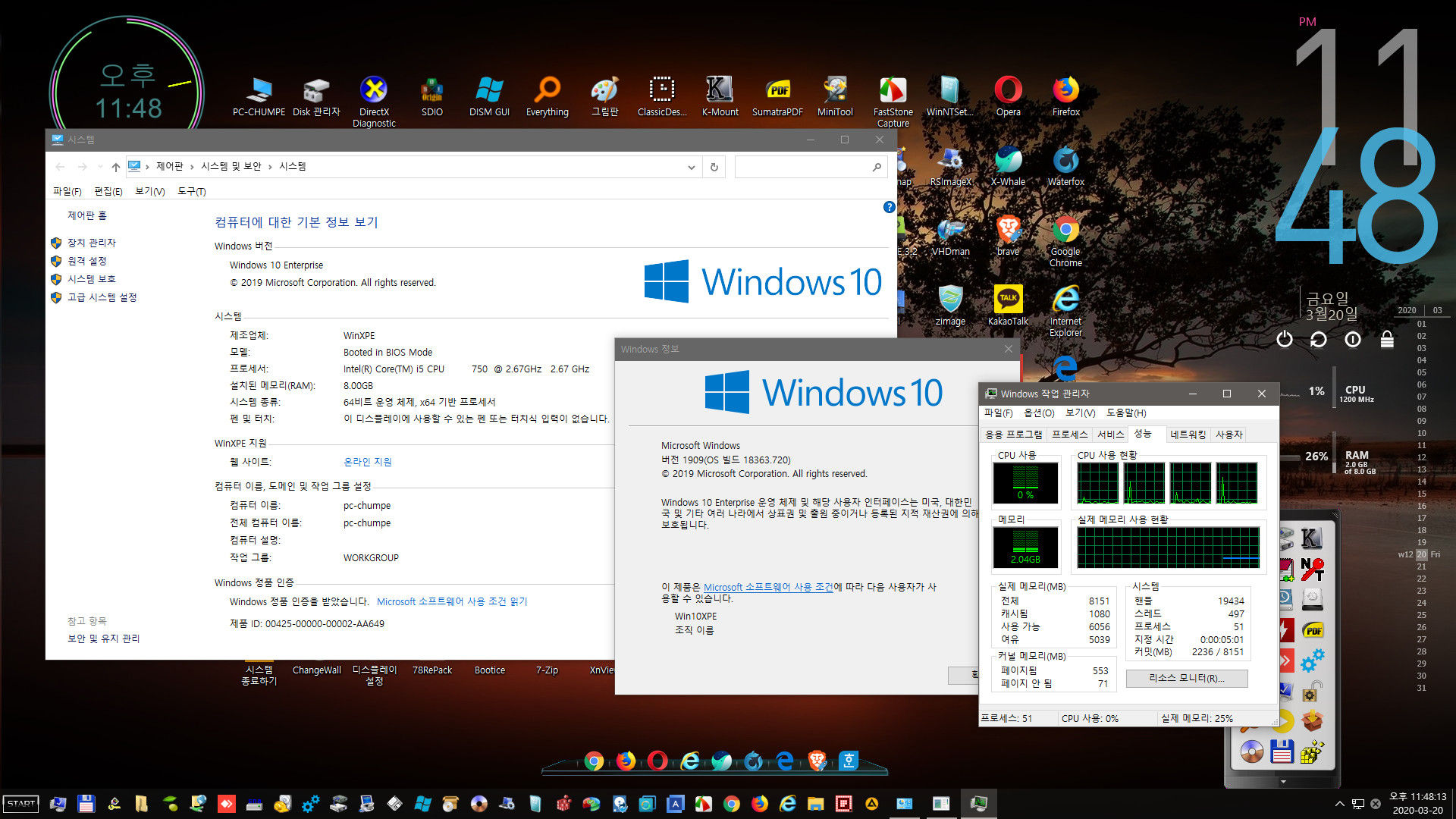Open recent locations dropdown arrow in 시스템 window

click(99, 167)
